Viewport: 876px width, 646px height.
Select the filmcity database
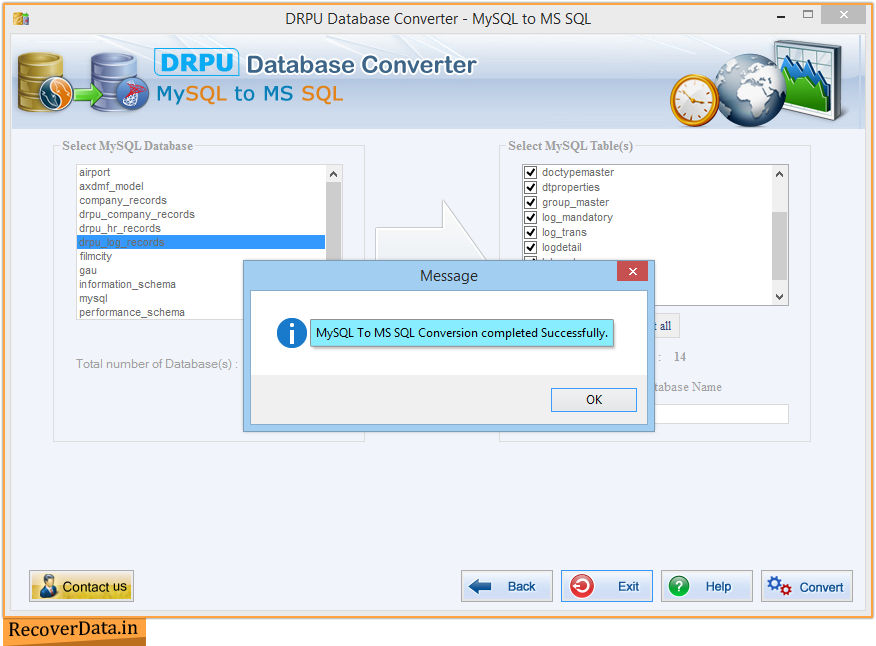201,256
